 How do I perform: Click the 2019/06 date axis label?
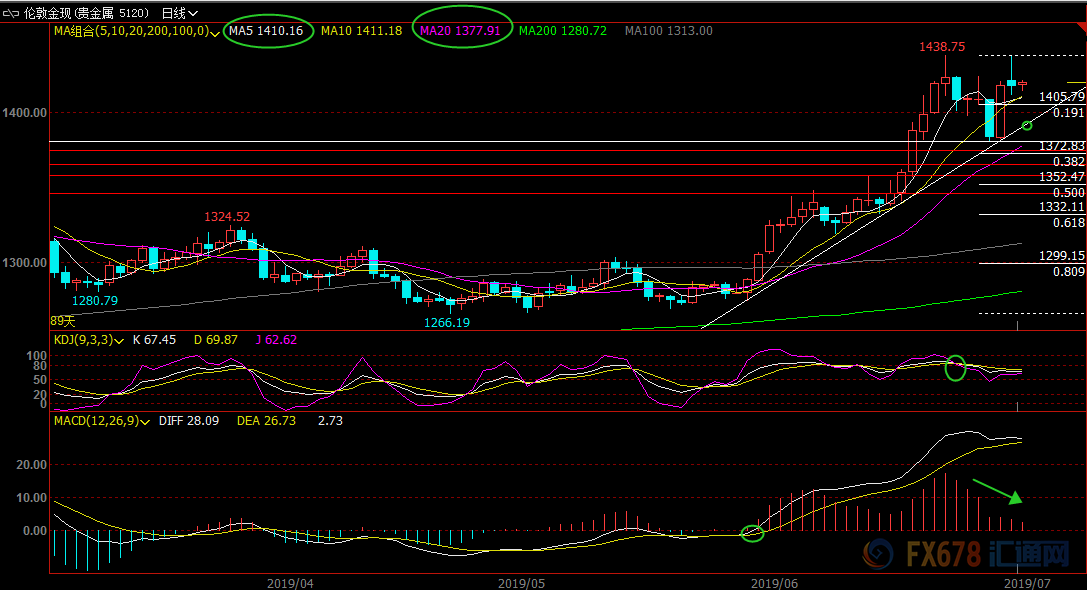[x=774, y=583]
